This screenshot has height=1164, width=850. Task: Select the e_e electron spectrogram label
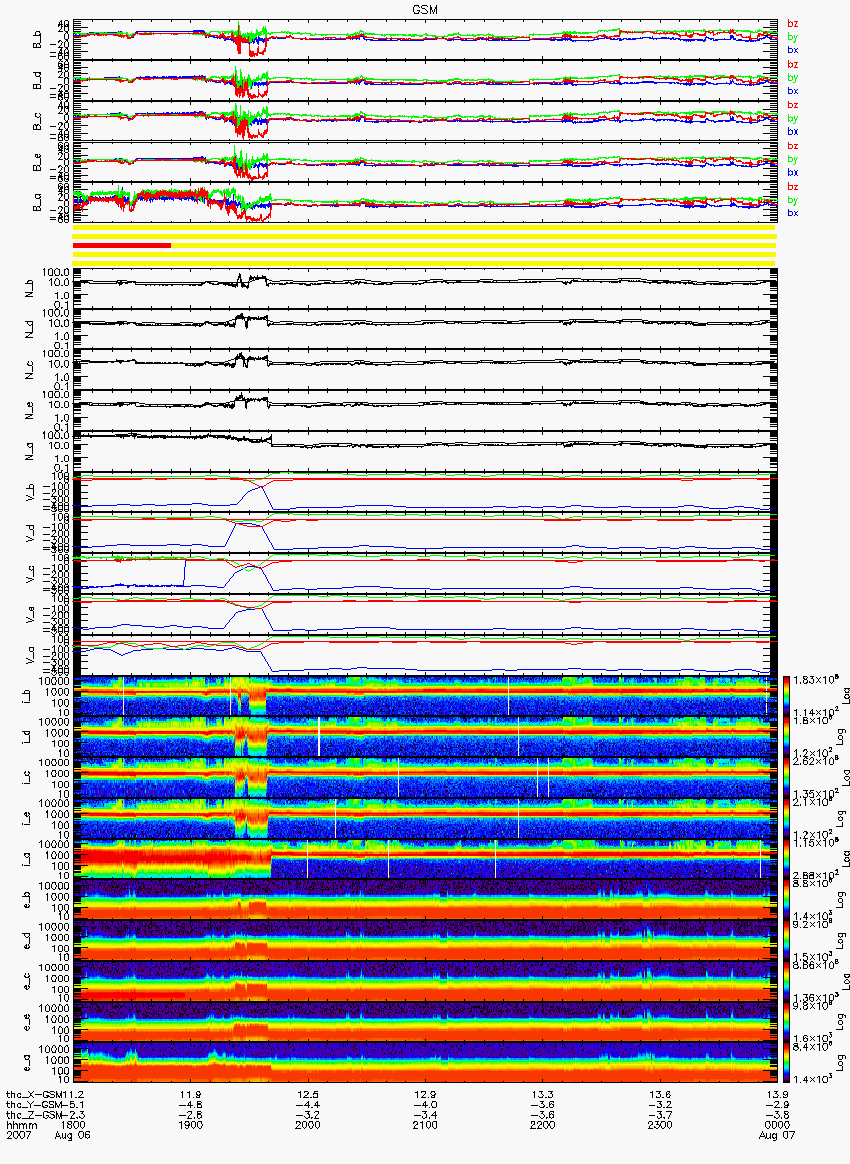25,1022
